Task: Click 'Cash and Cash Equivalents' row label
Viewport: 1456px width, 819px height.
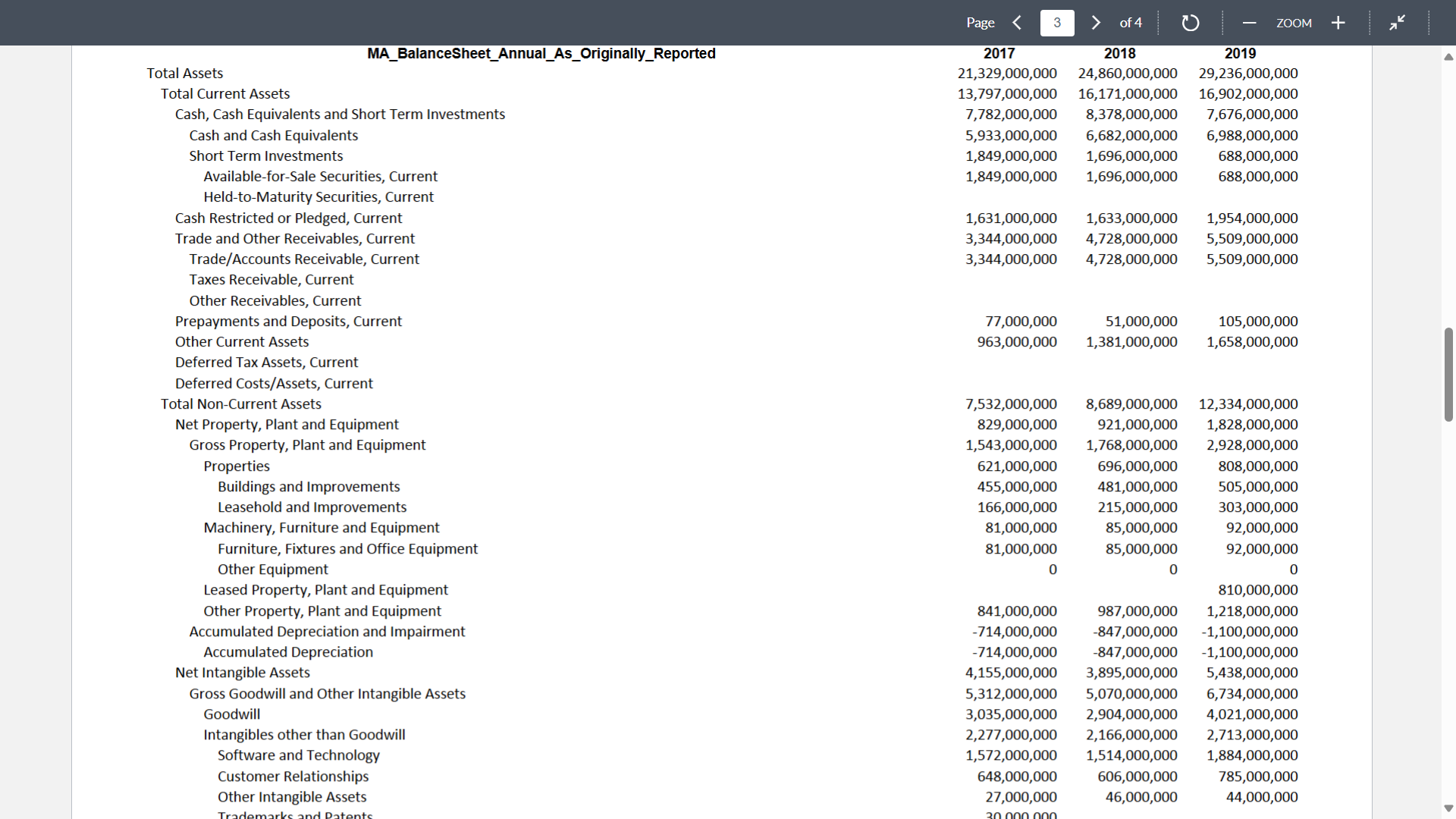Action: point(274,135)
